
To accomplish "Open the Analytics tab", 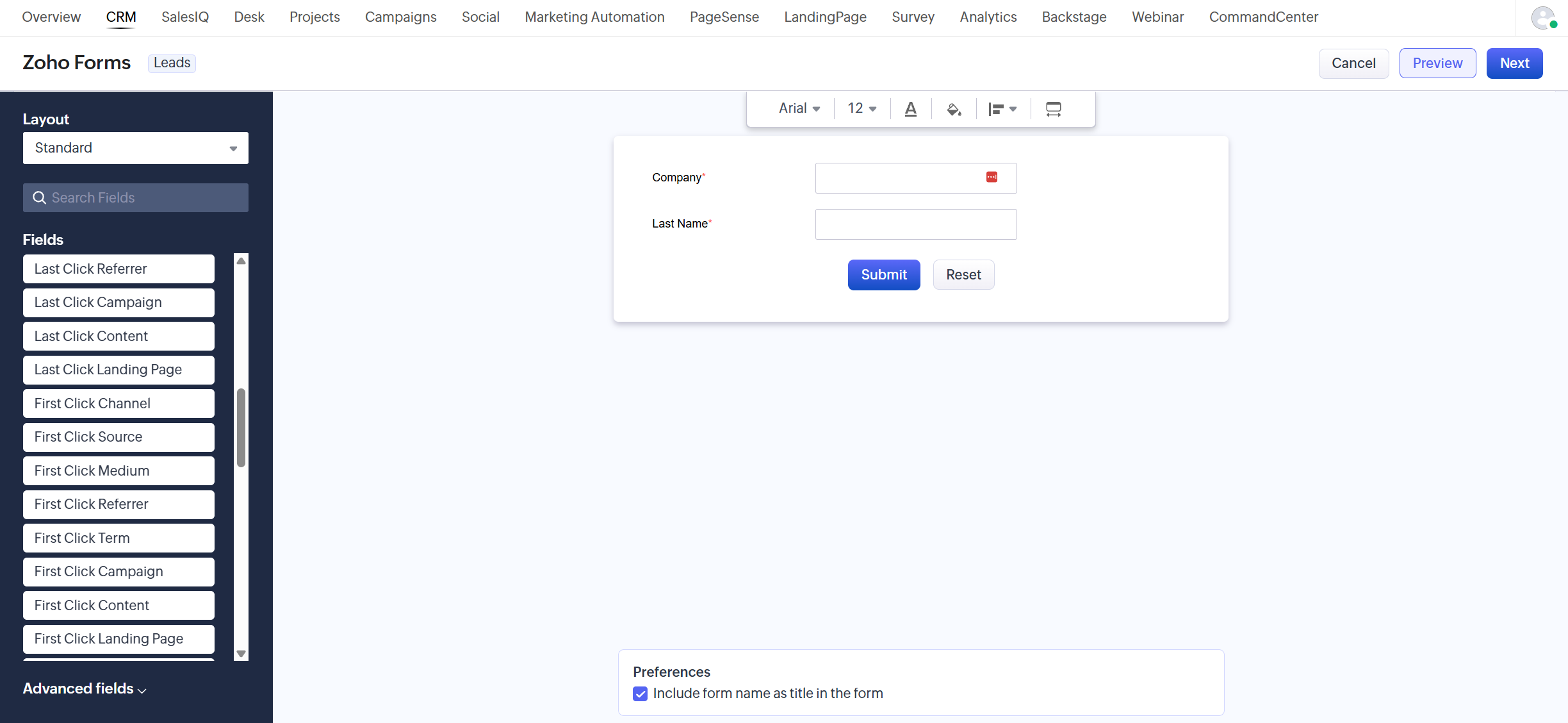I will tap(988, 17).
